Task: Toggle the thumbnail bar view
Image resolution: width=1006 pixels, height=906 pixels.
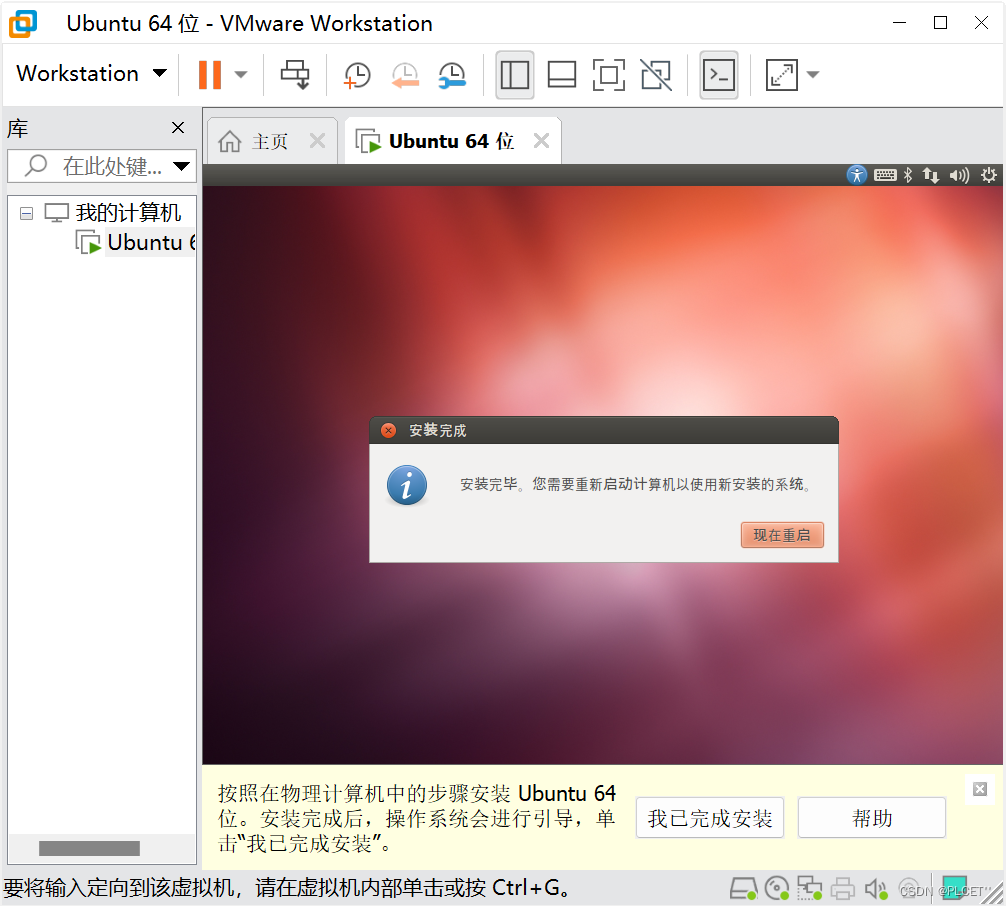Action: 561,74
